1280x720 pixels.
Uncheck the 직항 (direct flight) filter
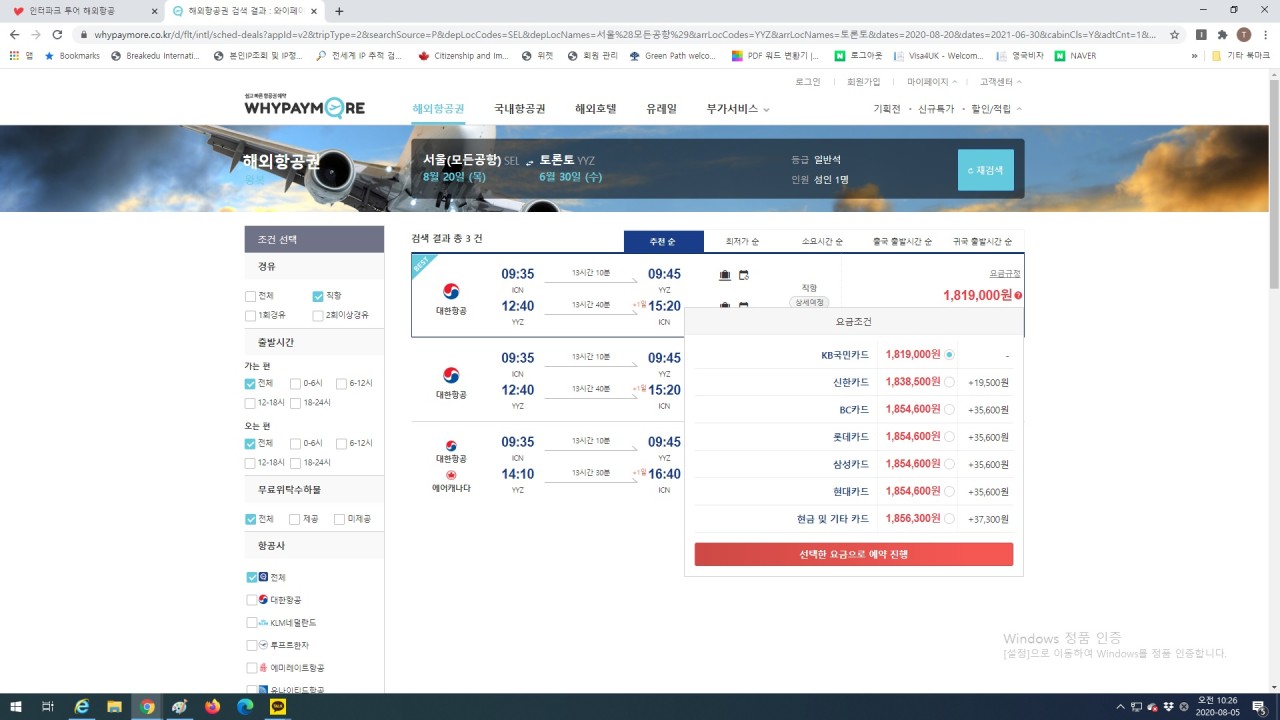click(318, 296)
